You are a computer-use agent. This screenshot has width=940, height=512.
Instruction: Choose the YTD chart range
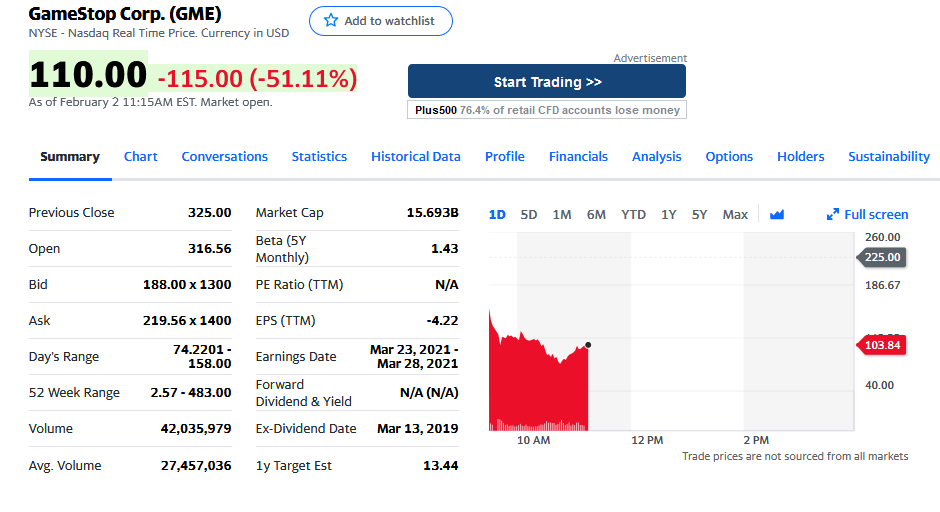pyautogui.click(x=633, y=214)
